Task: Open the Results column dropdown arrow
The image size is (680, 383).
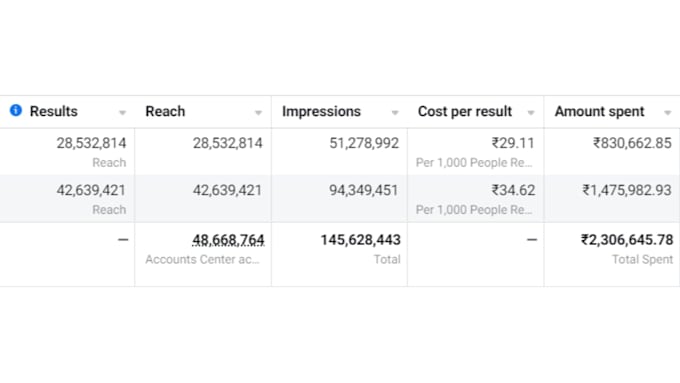Action: pos(122,113)
